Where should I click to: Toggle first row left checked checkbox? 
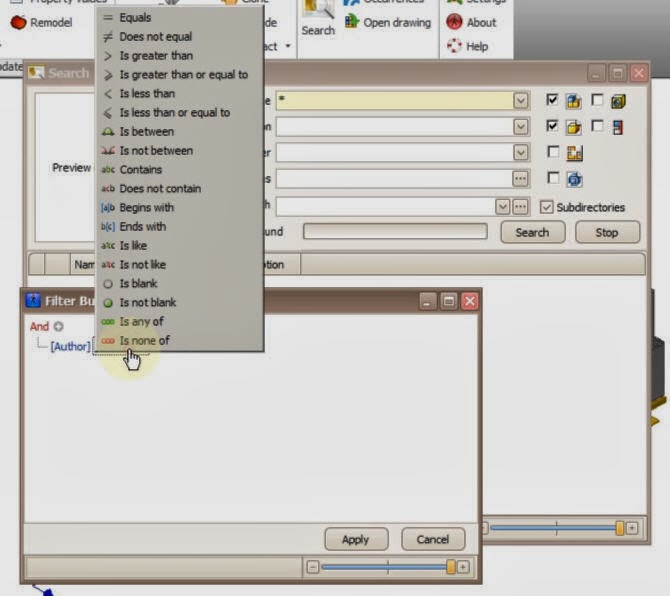coord(552,100)
